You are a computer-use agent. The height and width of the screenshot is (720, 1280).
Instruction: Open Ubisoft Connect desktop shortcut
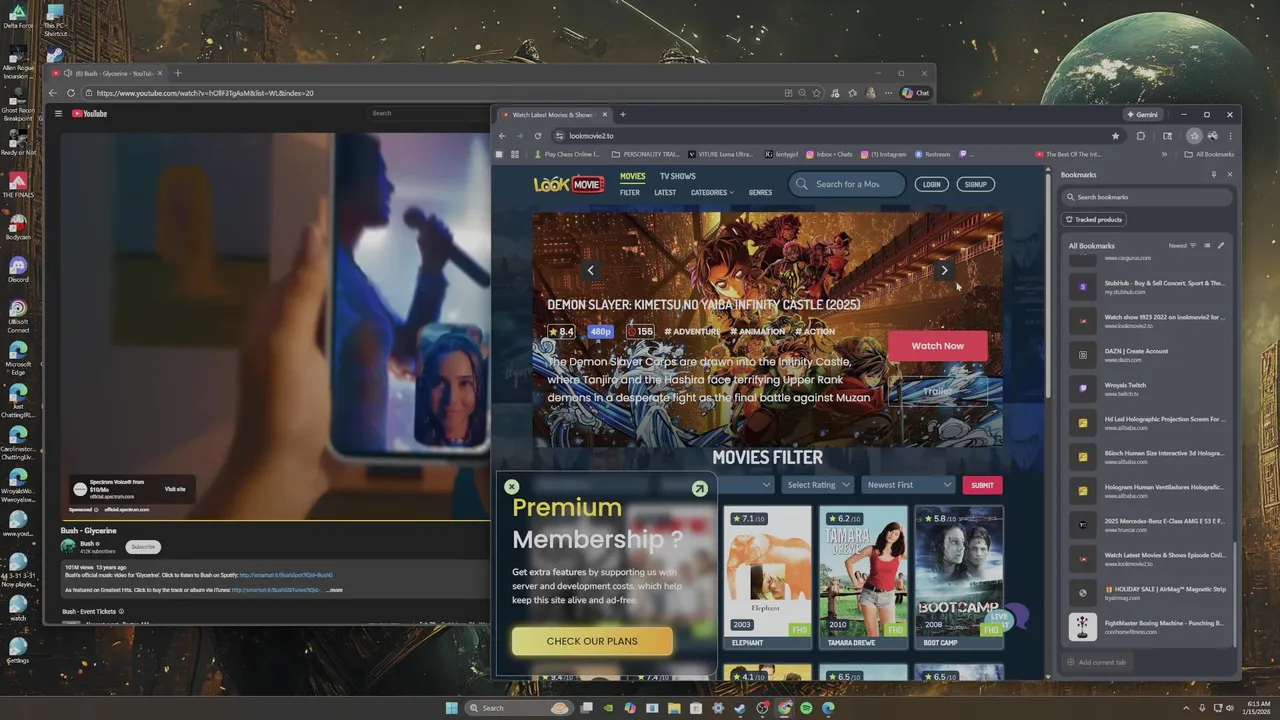[x=17, y=317]
